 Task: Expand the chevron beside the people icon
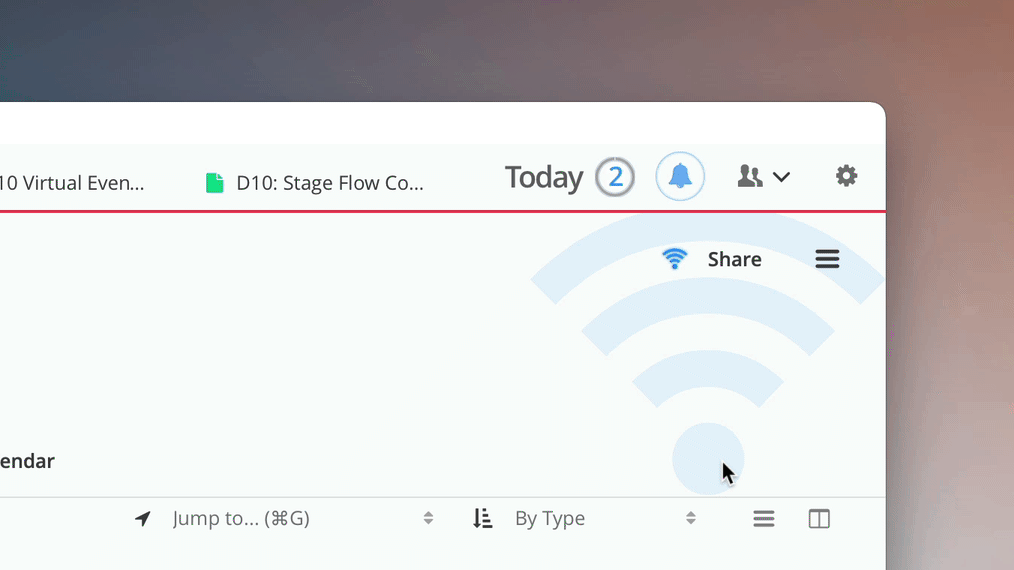(782, 177)
